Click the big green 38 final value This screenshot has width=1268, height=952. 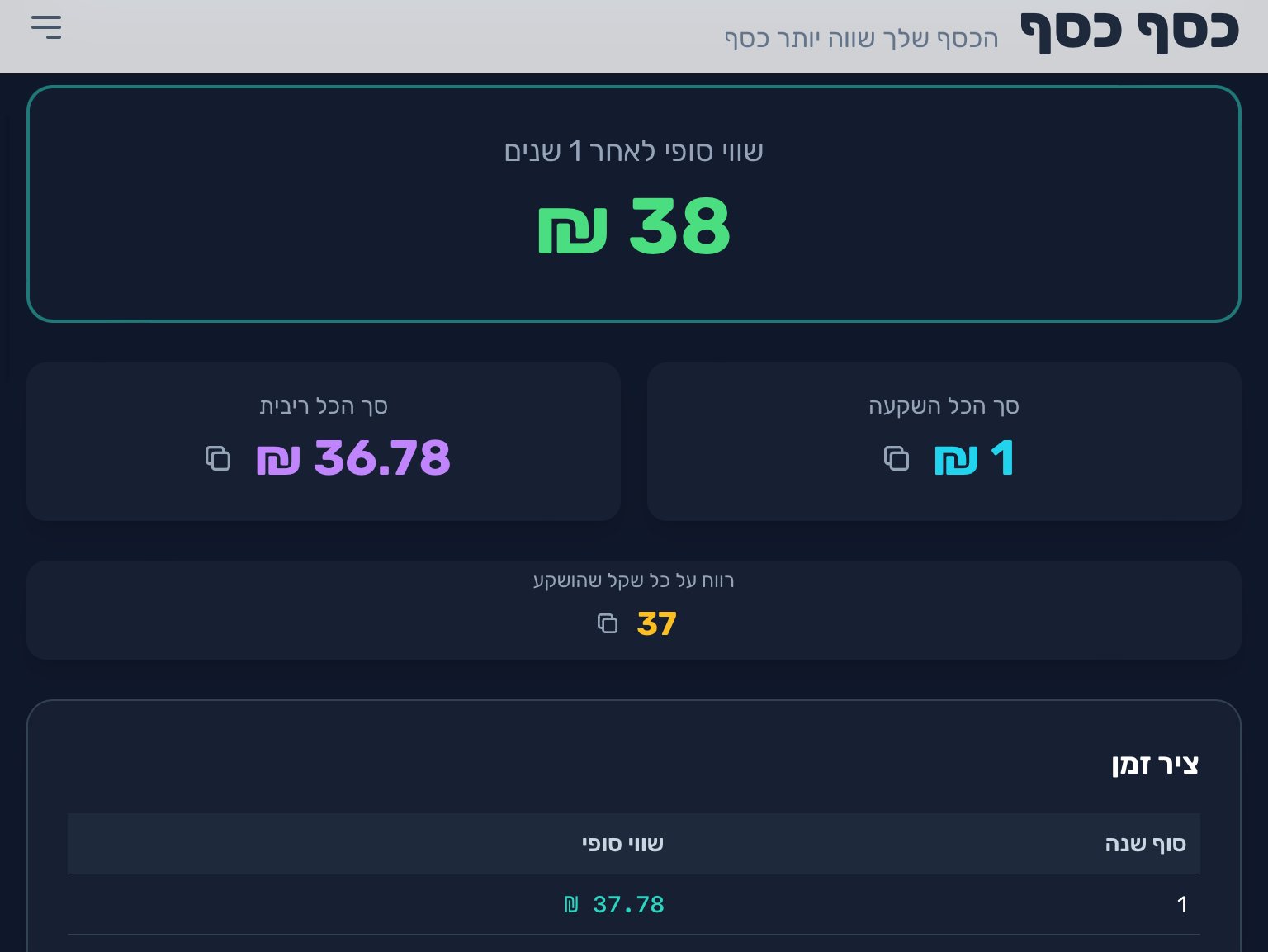679,226
